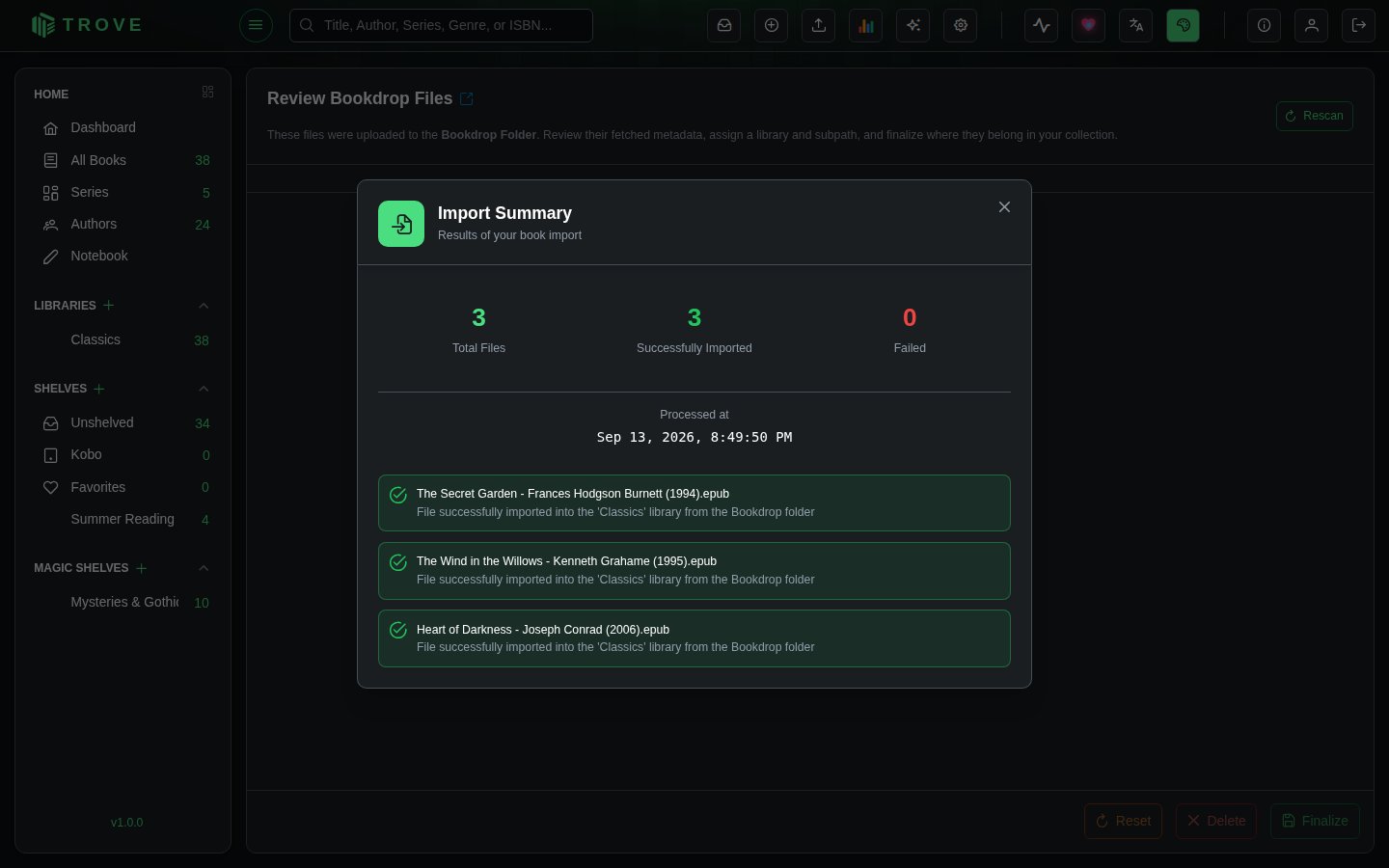This screenshot has height=868, width=1389.
Task: Click the Home section layout grid icon
Action: tap(207, 93)
